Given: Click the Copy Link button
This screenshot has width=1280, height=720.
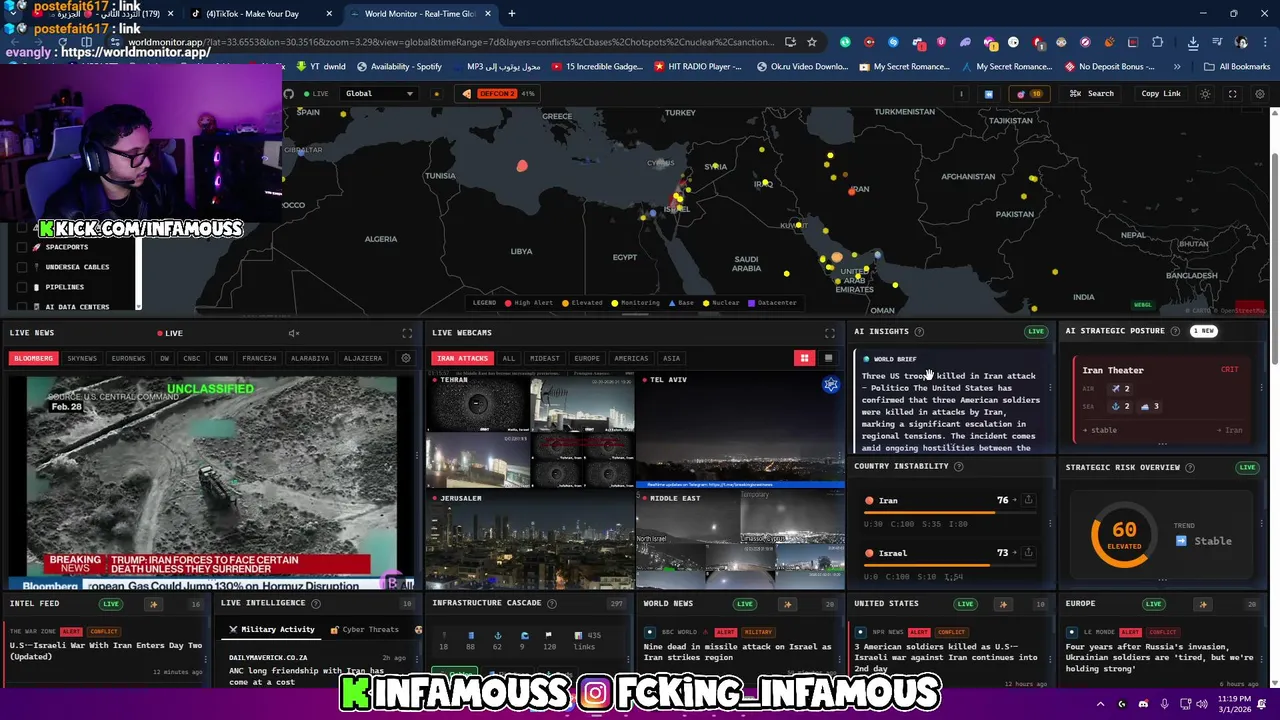Looking at the screenshot, I should tap(1161, 94).
